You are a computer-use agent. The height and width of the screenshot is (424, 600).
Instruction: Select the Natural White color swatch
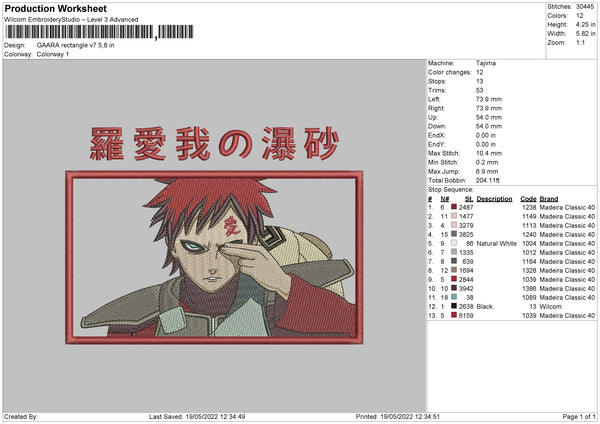454,243
